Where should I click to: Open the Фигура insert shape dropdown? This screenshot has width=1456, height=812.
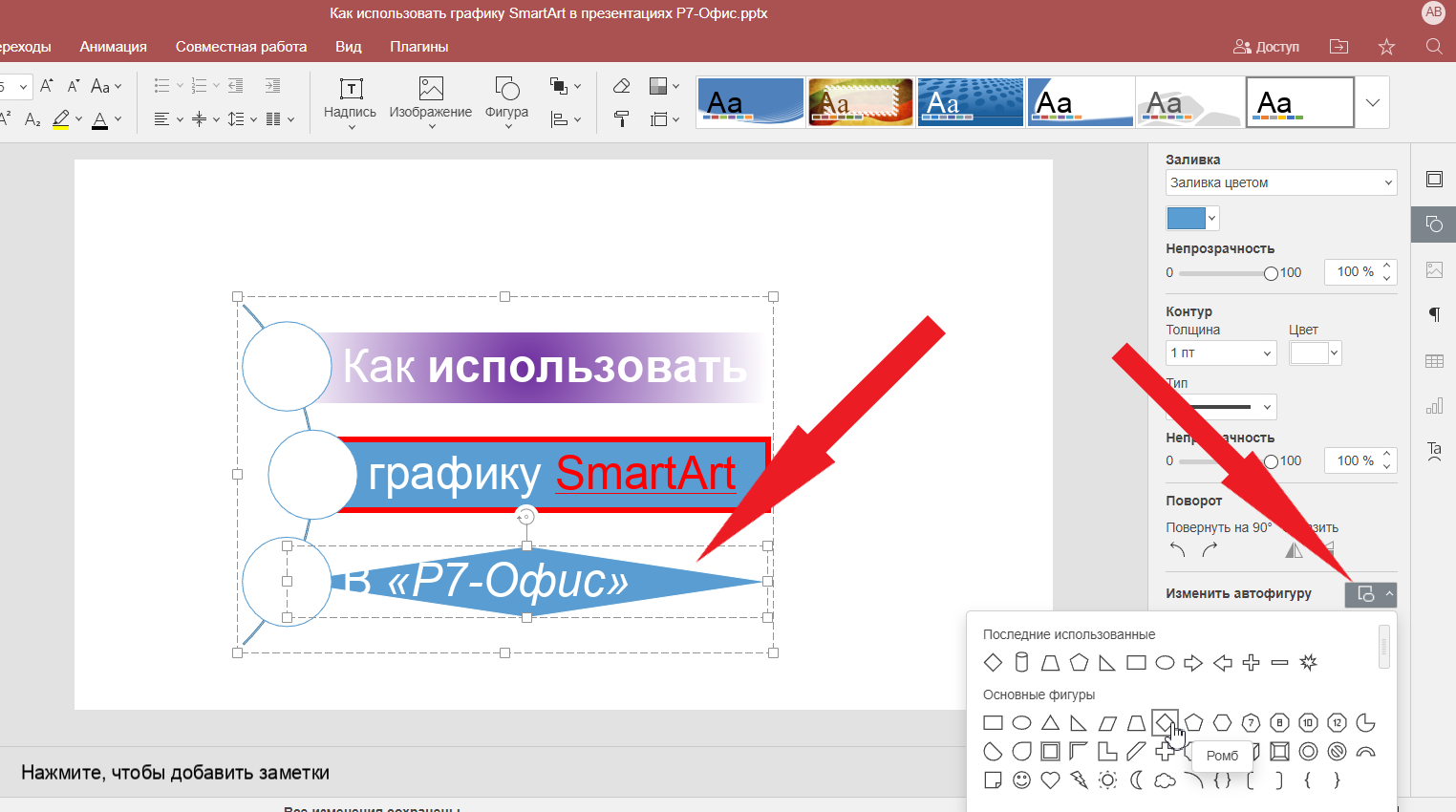coord(507,101)
